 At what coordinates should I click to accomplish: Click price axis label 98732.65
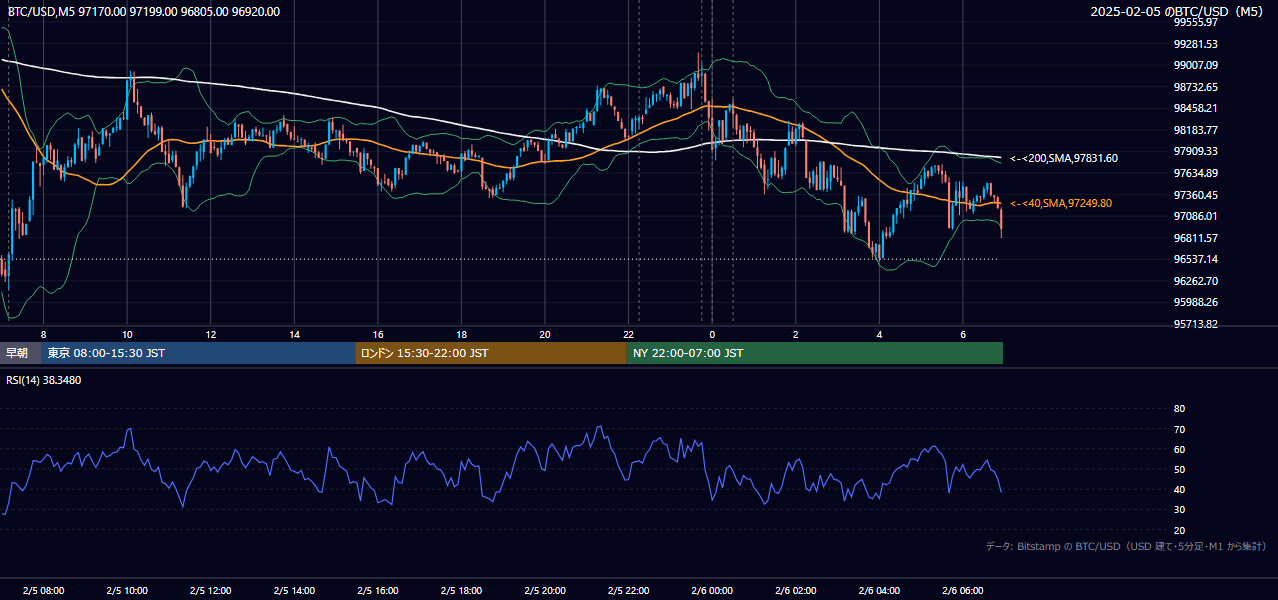1196,87
